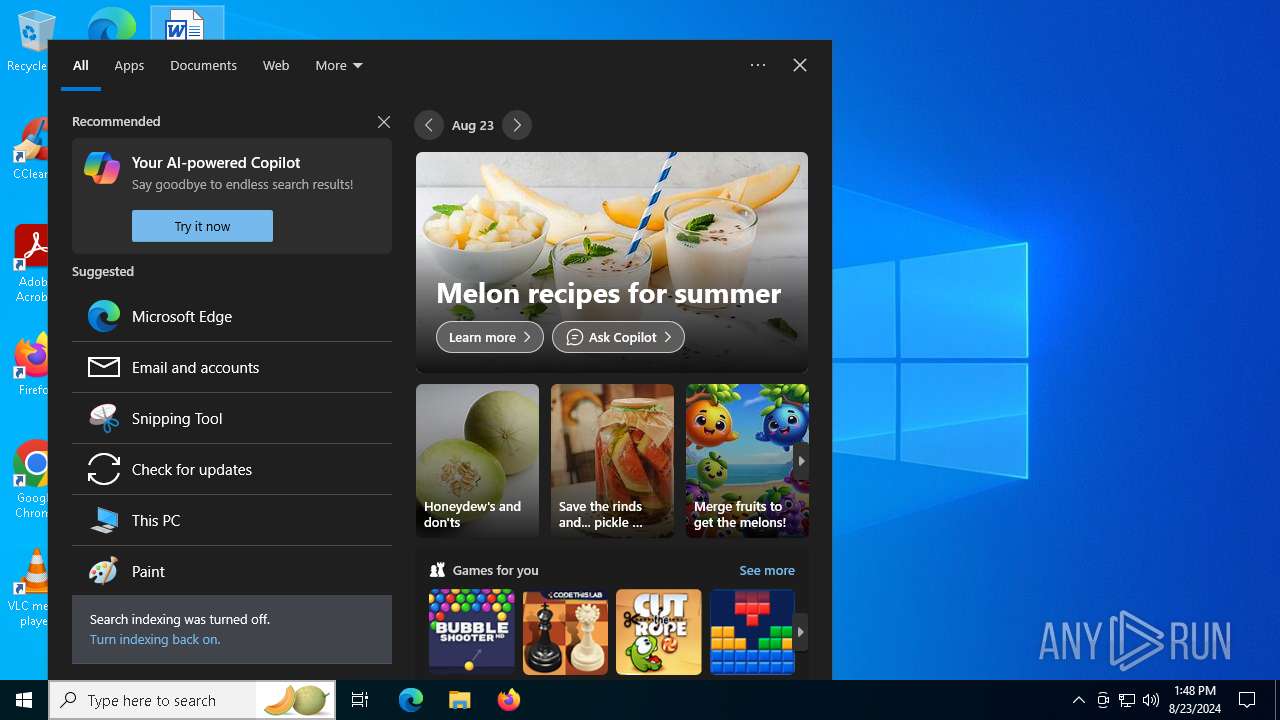The height and width of the screenshot is (720, 1280).
Task: Open Microsoft Edge from the suggested list
Action: click(x=232, y=316)
